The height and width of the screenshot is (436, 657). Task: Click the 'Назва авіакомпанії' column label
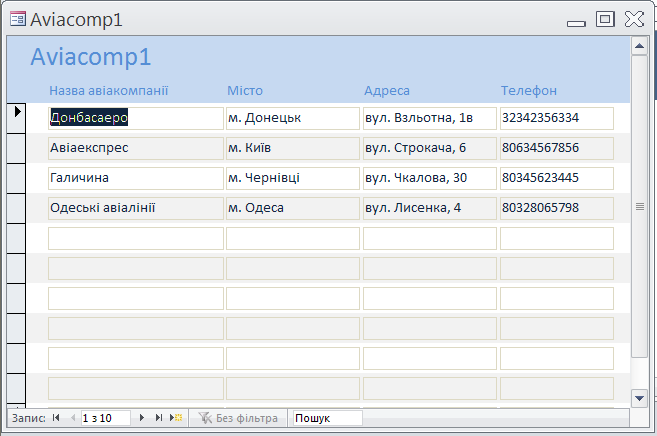(109, 90)
